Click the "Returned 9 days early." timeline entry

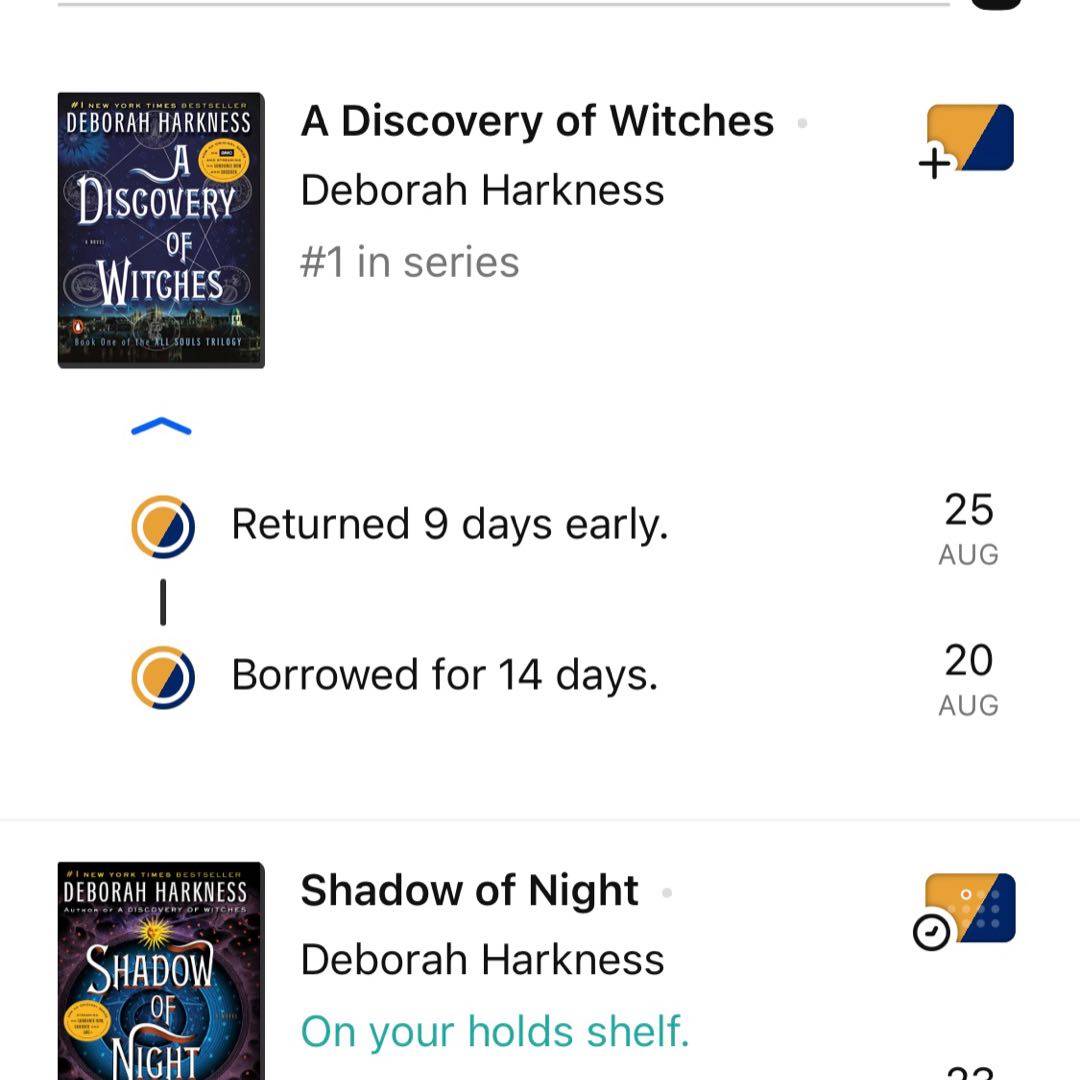pyautogui.click(x=449, y=525)
